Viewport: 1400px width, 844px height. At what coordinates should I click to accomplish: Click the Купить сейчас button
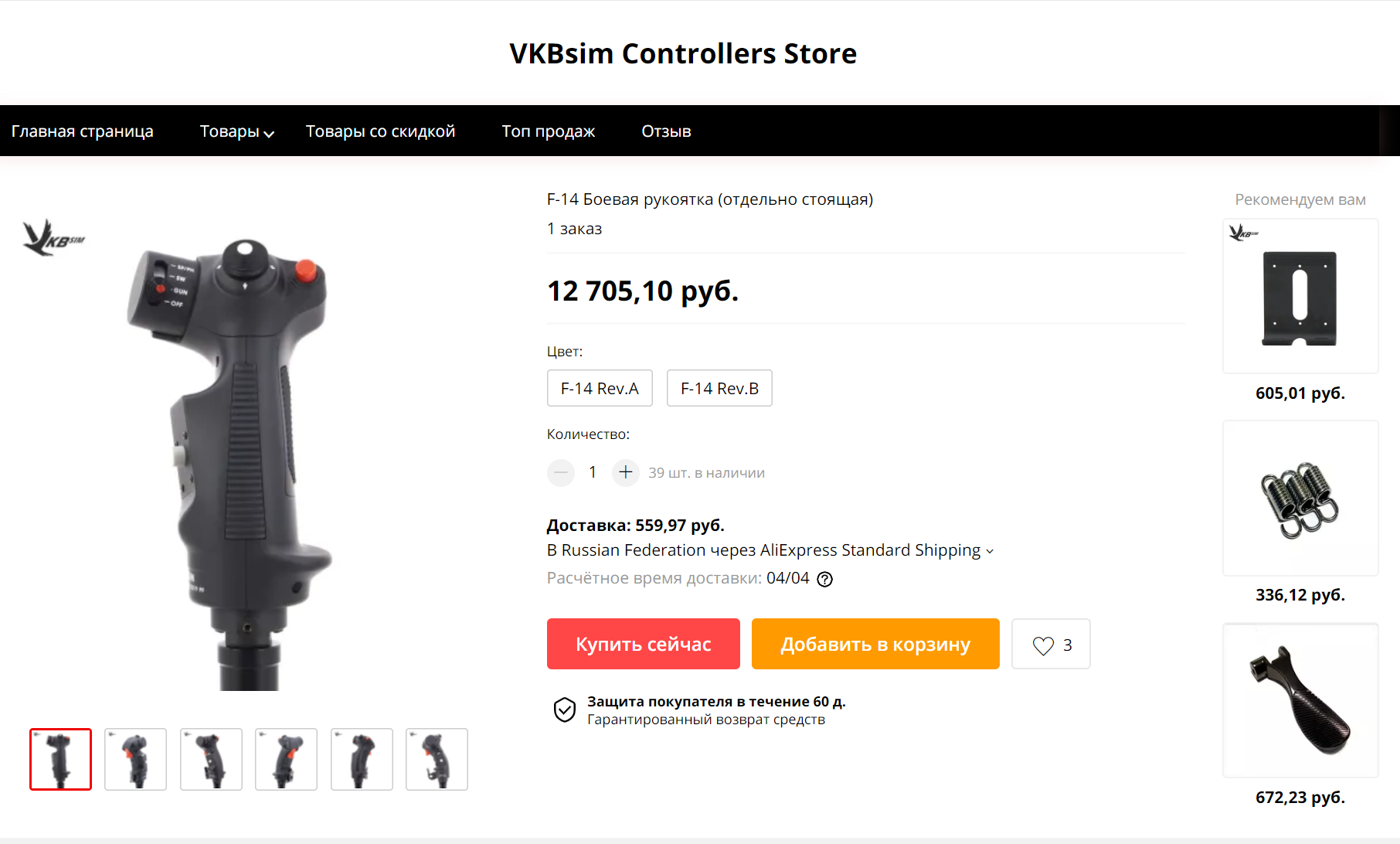coord(644,644)
